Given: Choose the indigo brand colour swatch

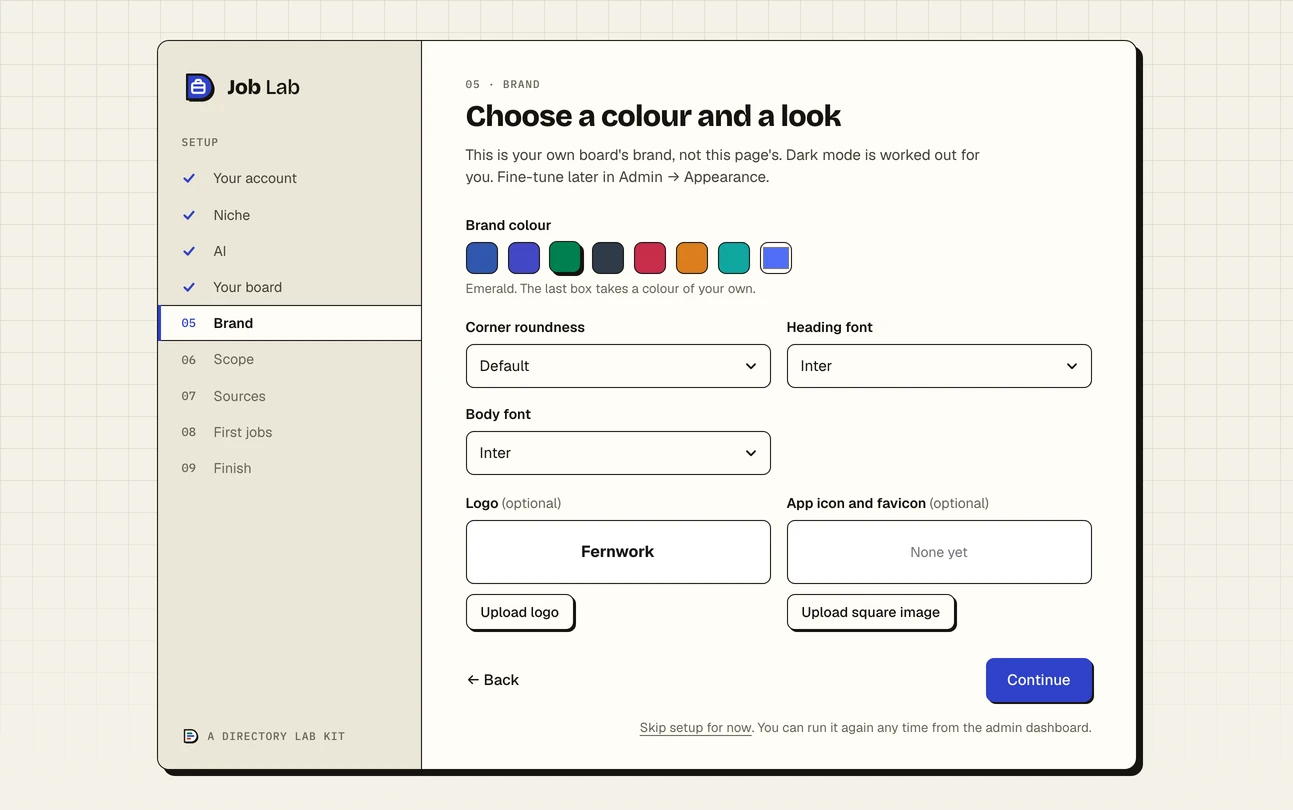Looking at the screenshot, I should pos(524,258).
